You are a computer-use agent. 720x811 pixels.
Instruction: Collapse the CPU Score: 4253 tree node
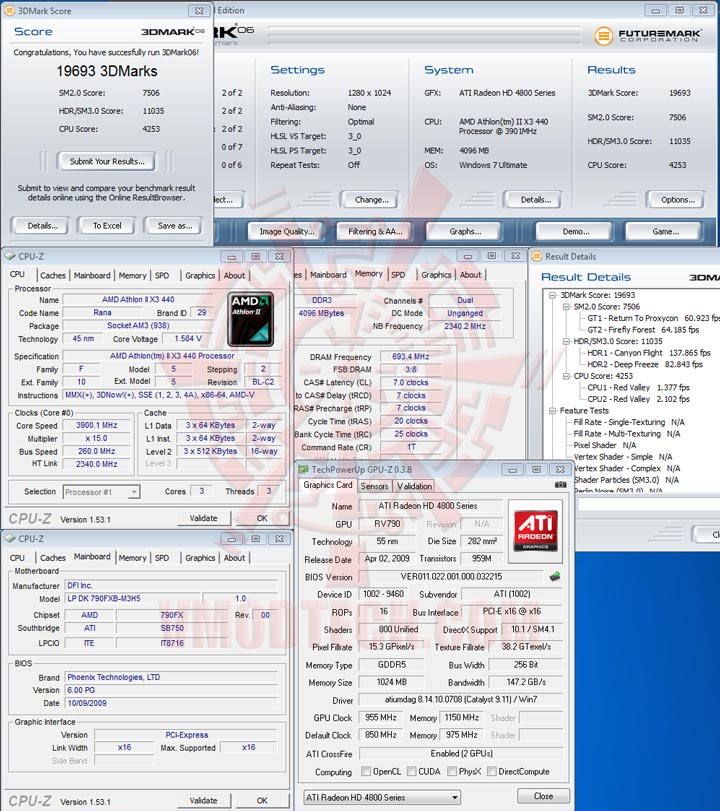click(x=566, y=376)
